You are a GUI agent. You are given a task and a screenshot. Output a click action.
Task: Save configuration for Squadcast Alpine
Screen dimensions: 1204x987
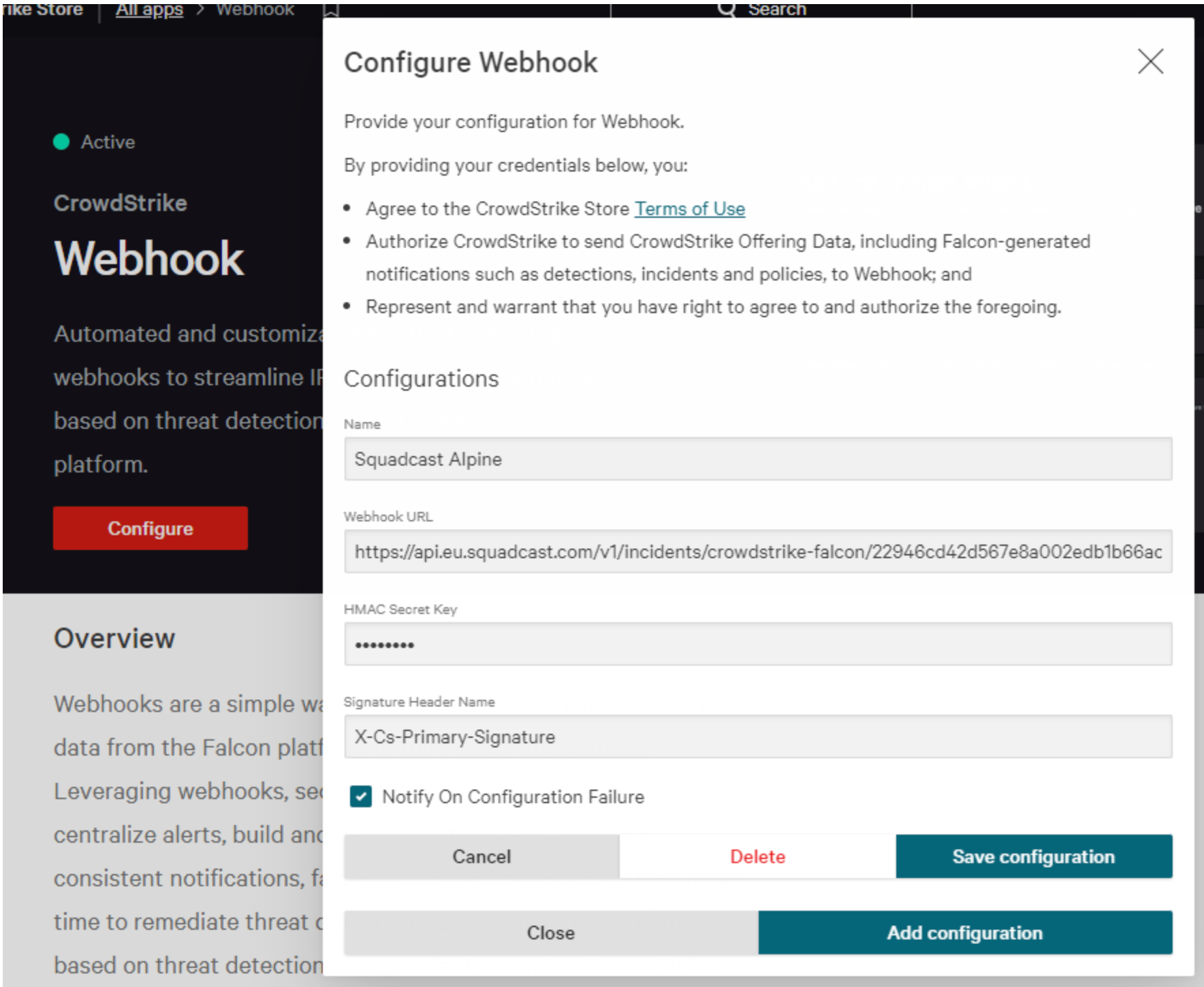(x=1034, y=856)
